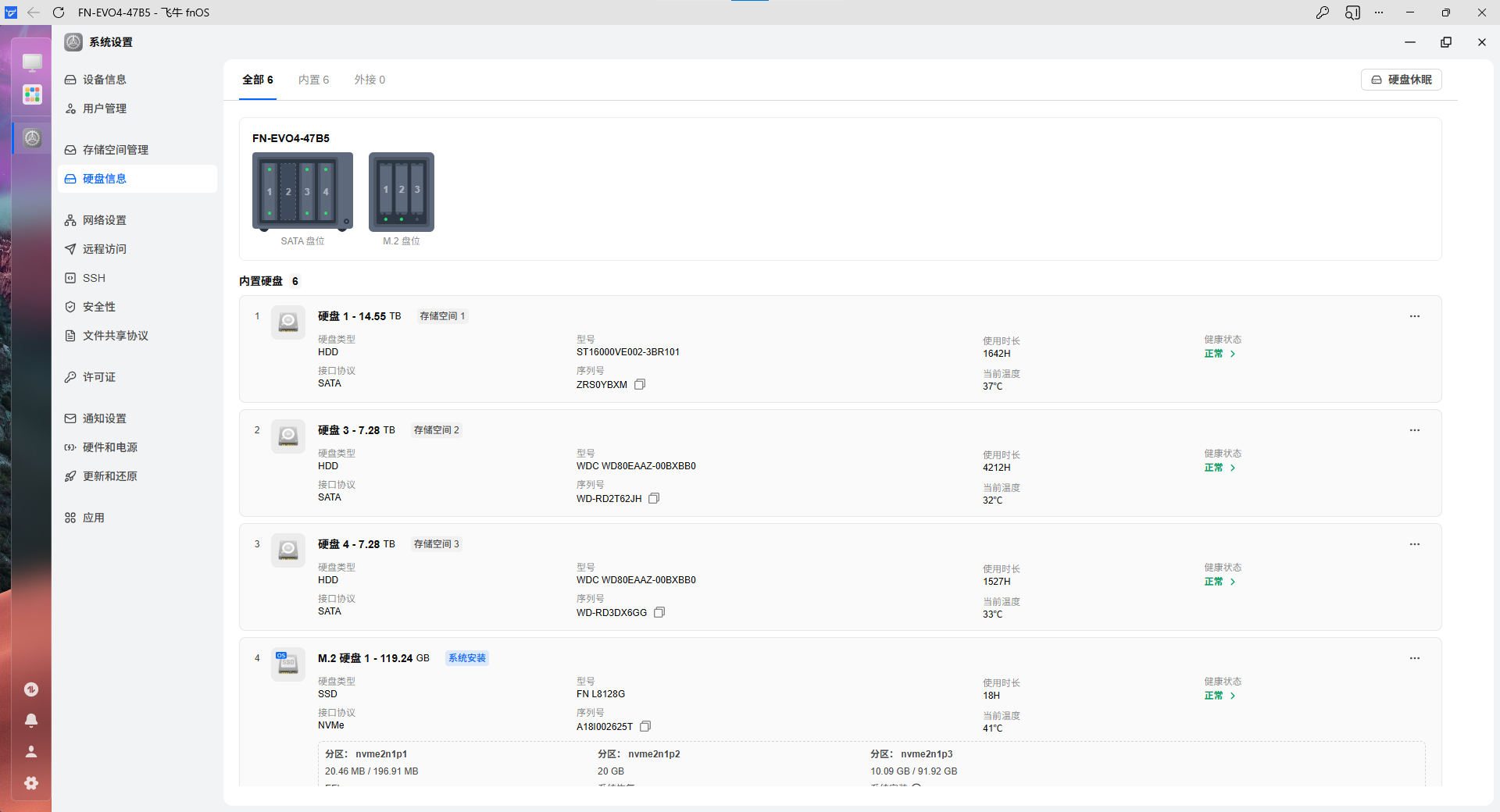The image size is (1500, 812).
Task: Open 应用 in the sidebar
Action: pos(137,518)
